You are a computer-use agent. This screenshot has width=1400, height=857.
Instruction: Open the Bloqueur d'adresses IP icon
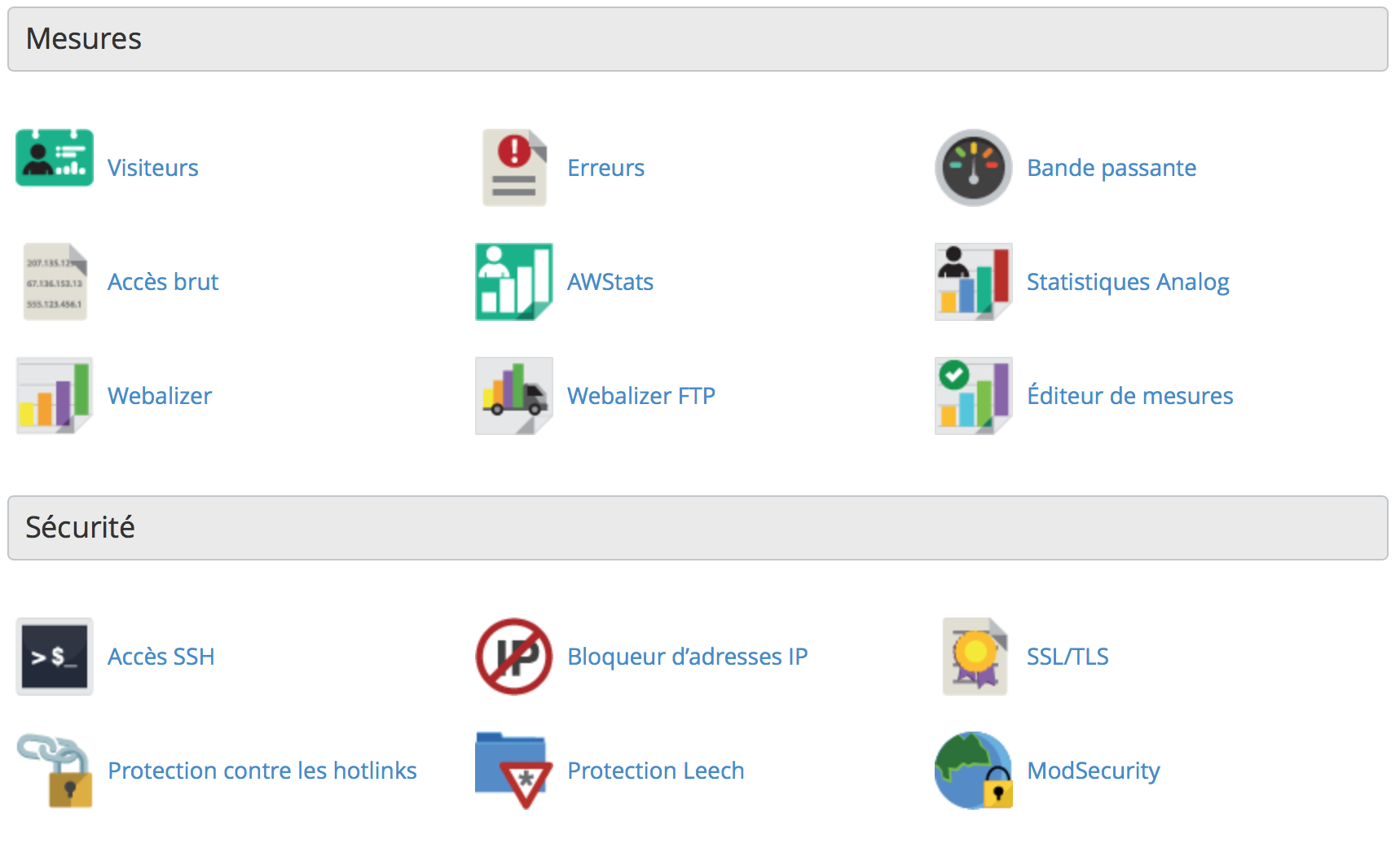point(514,656)
